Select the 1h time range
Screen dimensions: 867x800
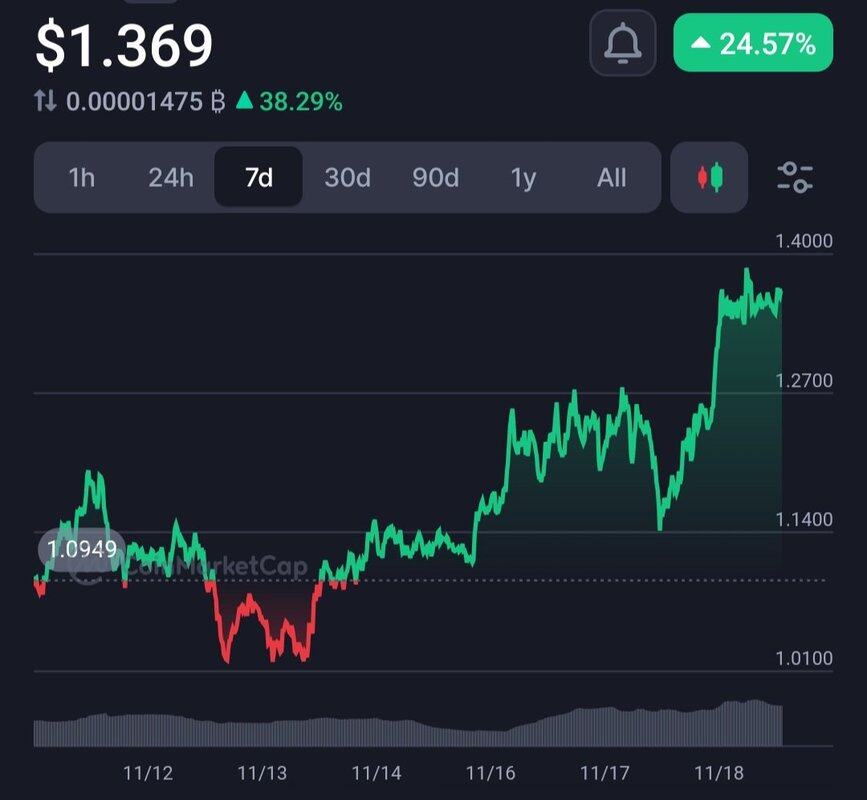pos(81,178)
